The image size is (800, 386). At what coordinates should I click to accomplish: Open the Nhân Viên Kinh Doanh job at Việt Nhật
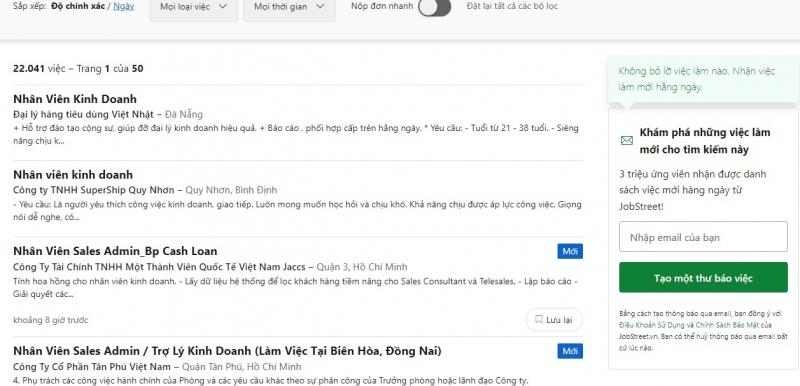[75, 99]
